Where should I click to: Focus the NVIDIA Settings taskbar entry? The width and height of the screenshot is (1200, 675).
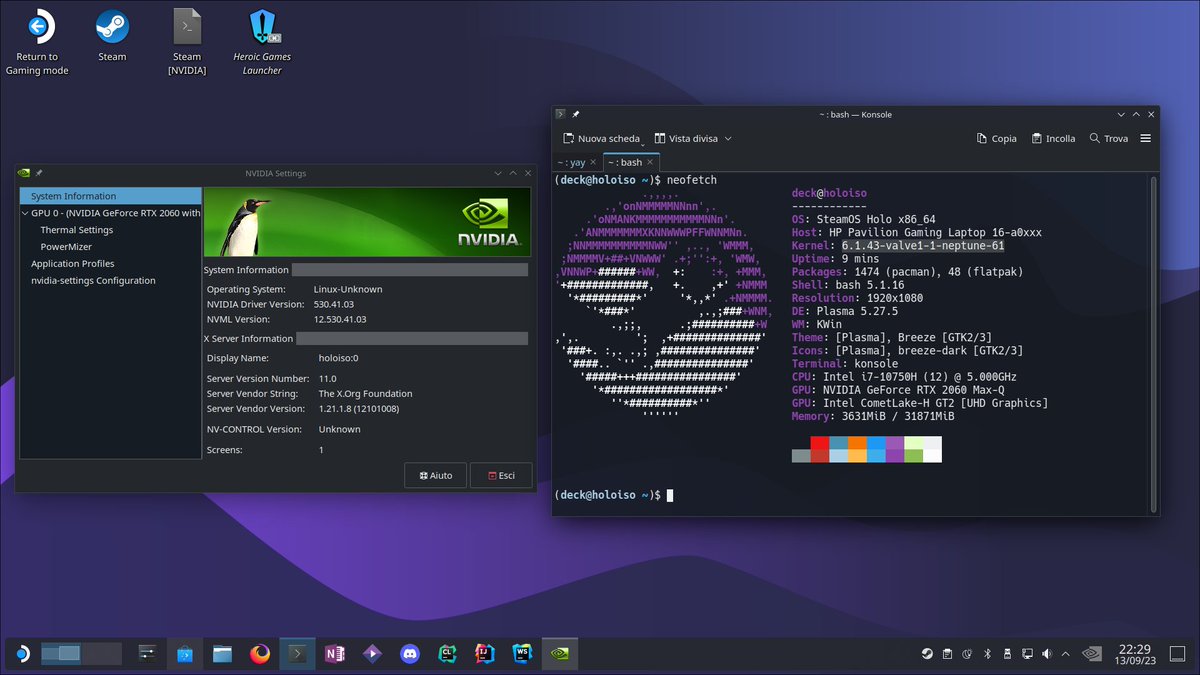click(560, 654)
